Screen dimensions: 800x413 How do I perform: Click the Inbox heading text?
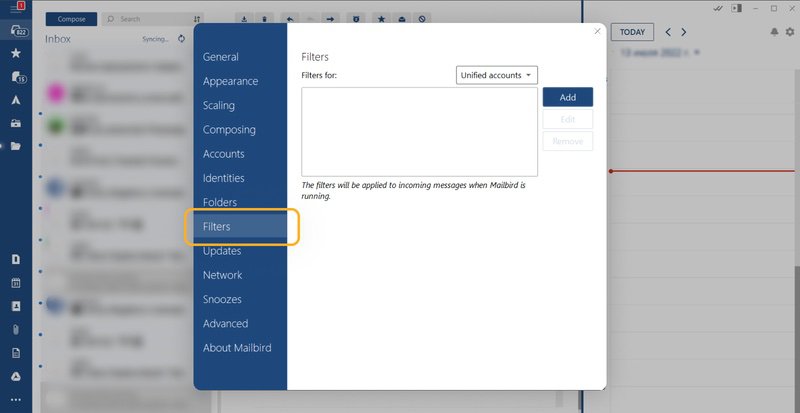click(x=58, y=39)
